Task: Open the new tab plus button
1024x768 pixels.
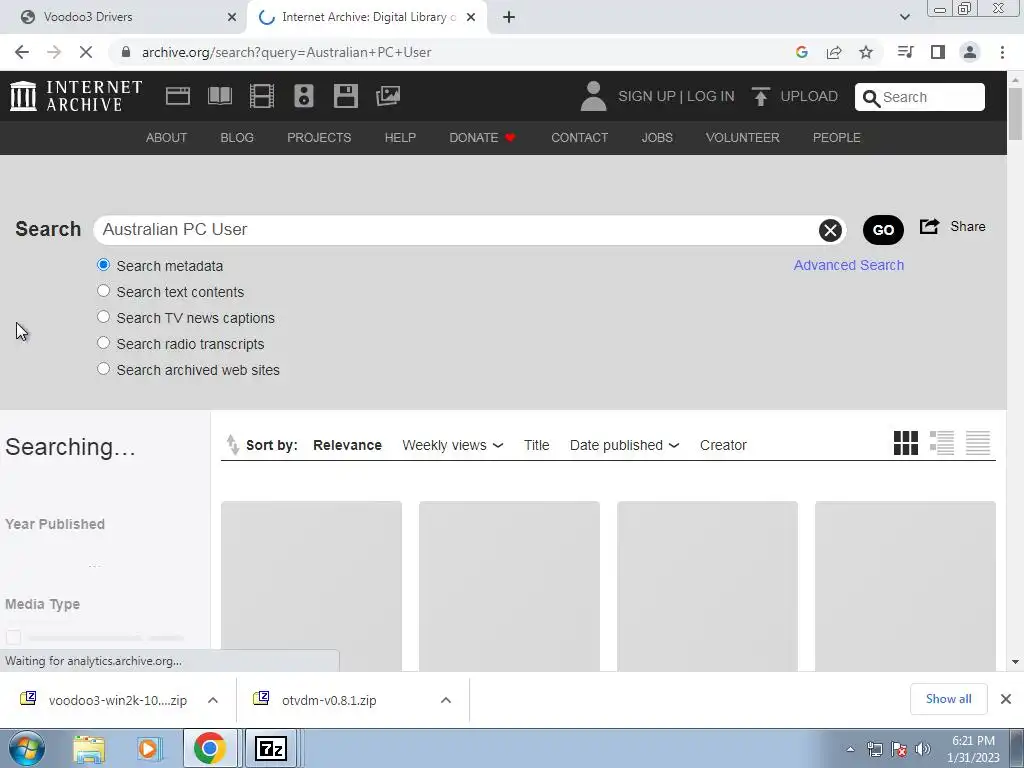Action: pos(509,17)
